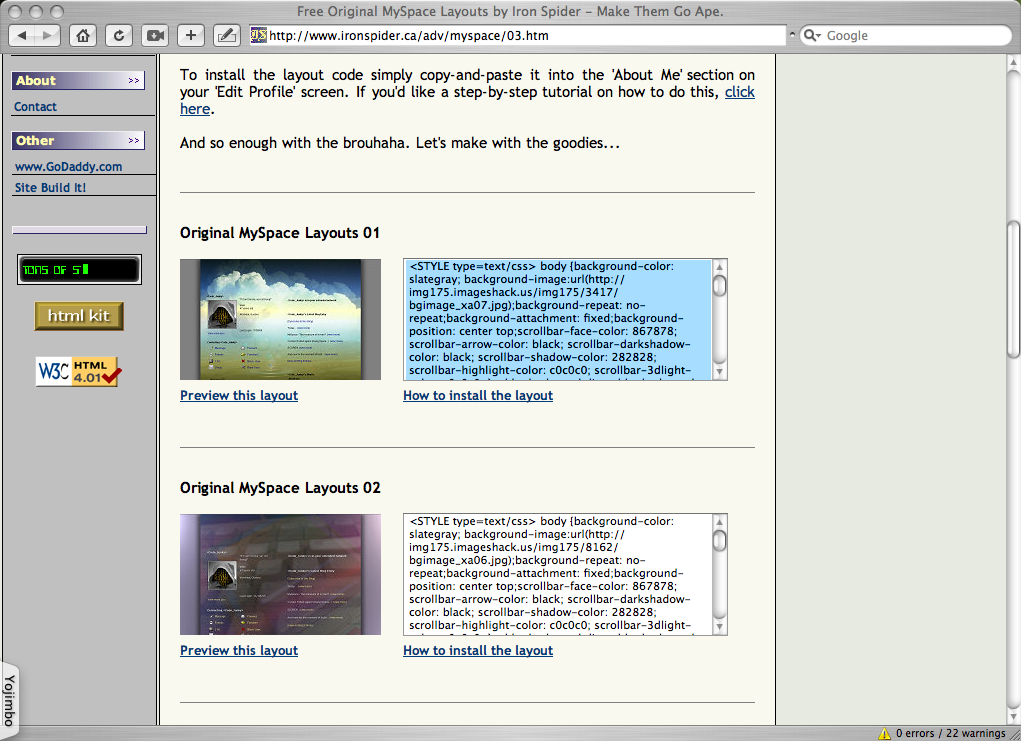1021x741 pixels.
Task: Click the main page vertical scrollbar thumb
Action: [1013, 290]
